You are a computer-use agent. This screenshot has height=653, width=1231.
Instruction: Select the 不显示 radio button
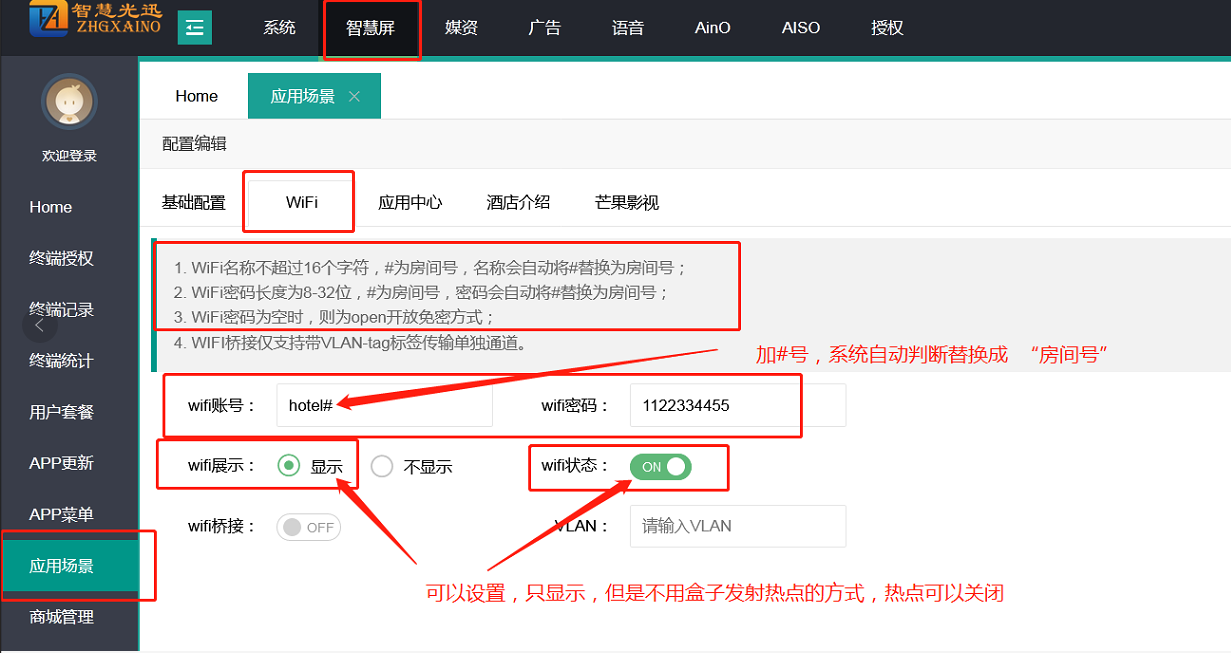[382, 466]
